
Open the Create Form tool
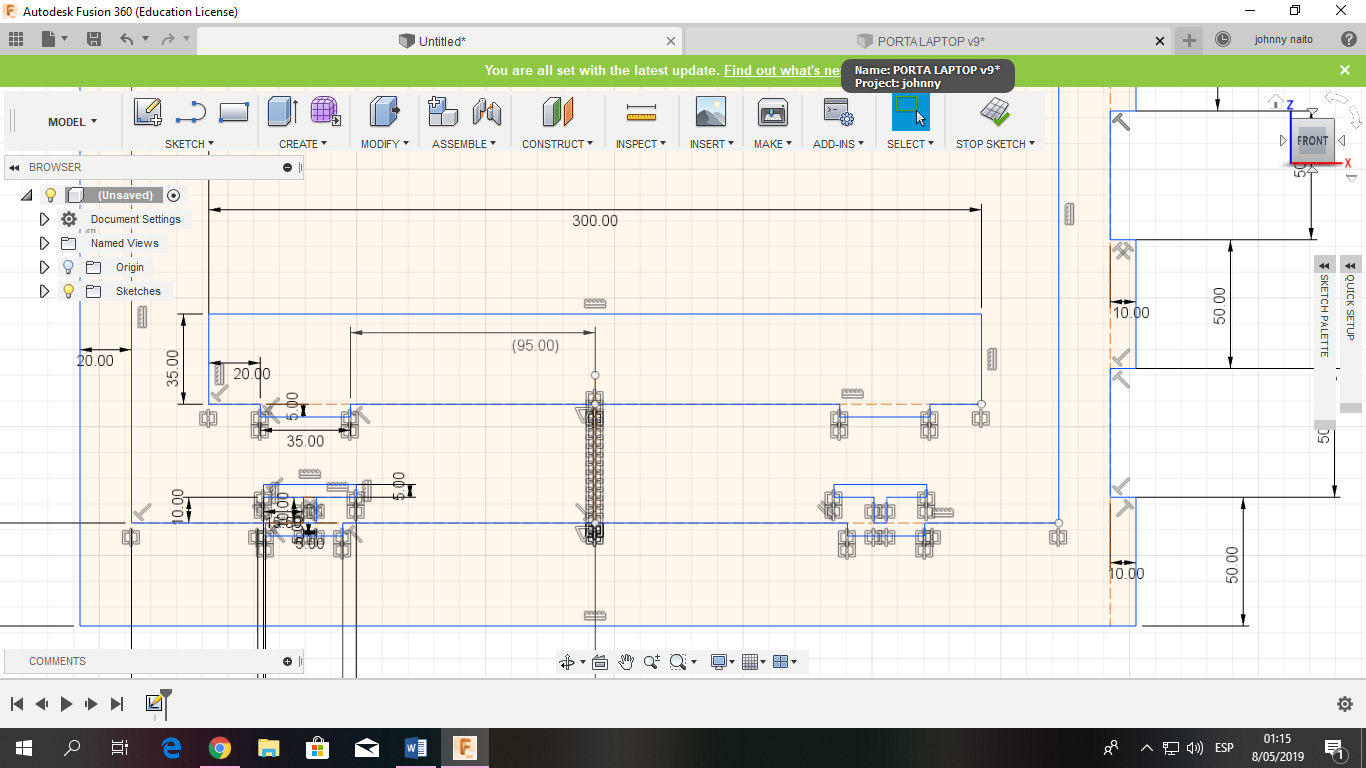[325, 111]
